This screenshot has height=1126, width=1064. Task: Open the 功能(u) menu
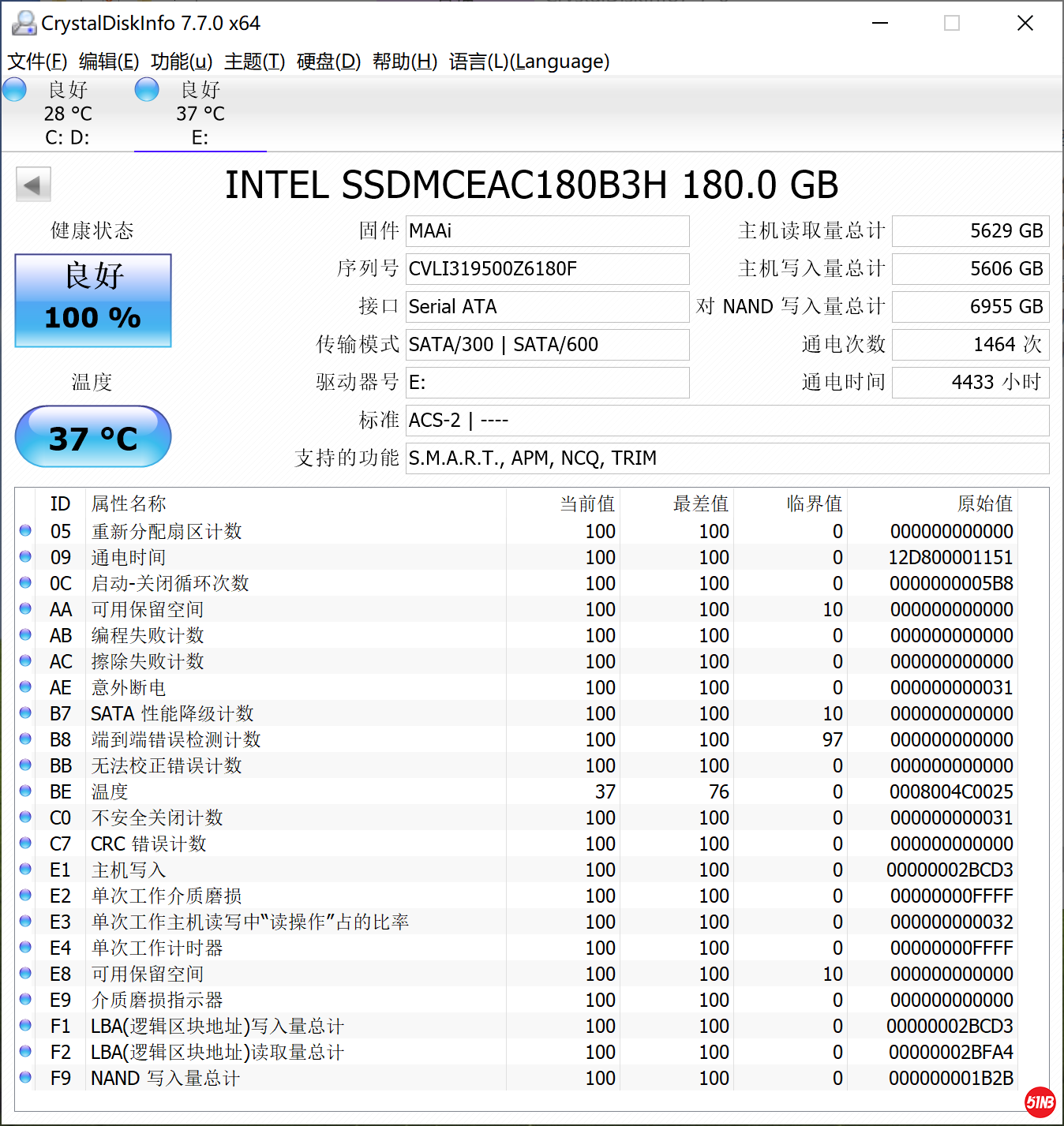182,62
